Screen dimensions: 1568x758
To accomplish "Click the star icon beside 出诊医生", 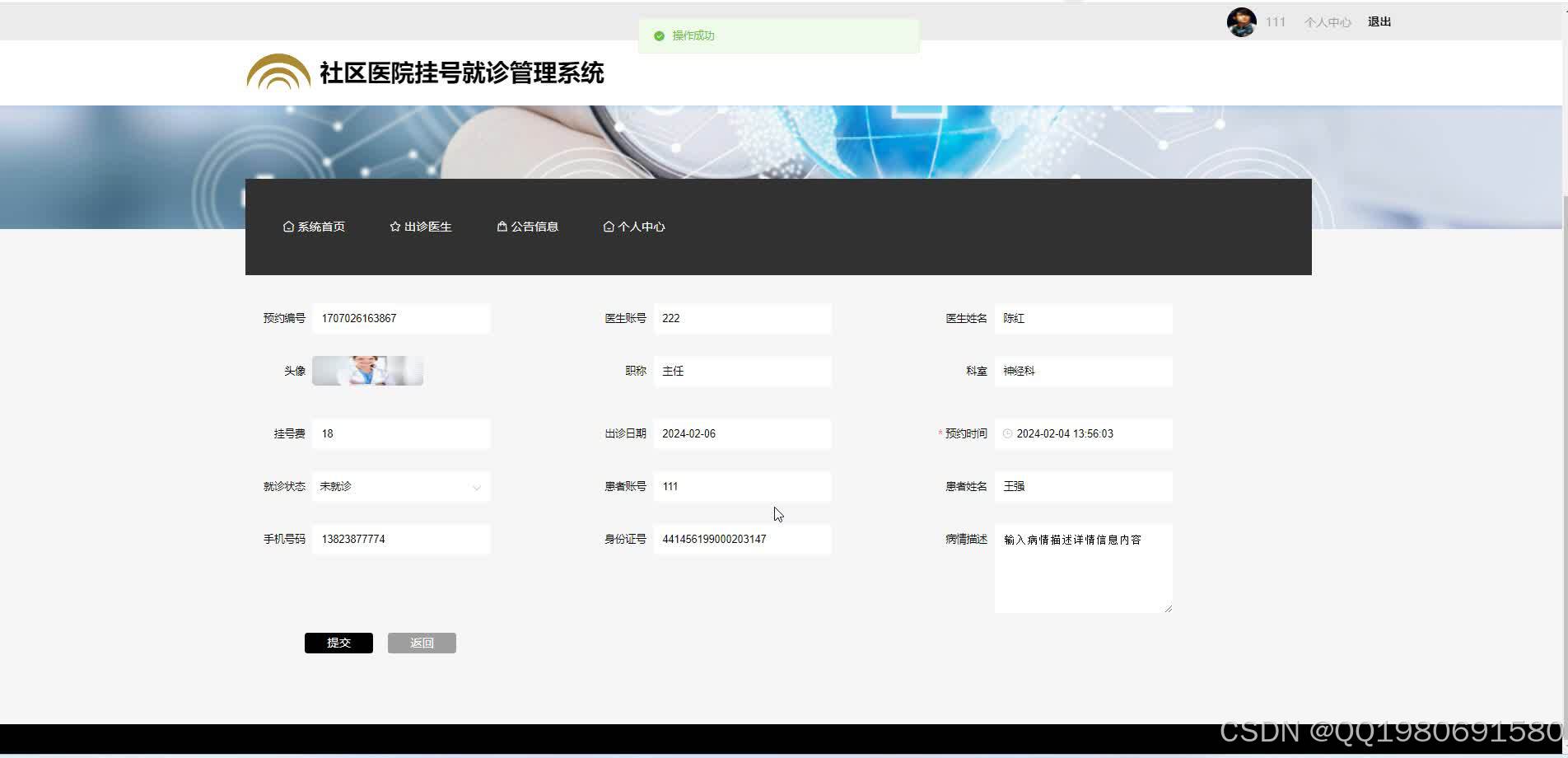I will pos(394,226).
